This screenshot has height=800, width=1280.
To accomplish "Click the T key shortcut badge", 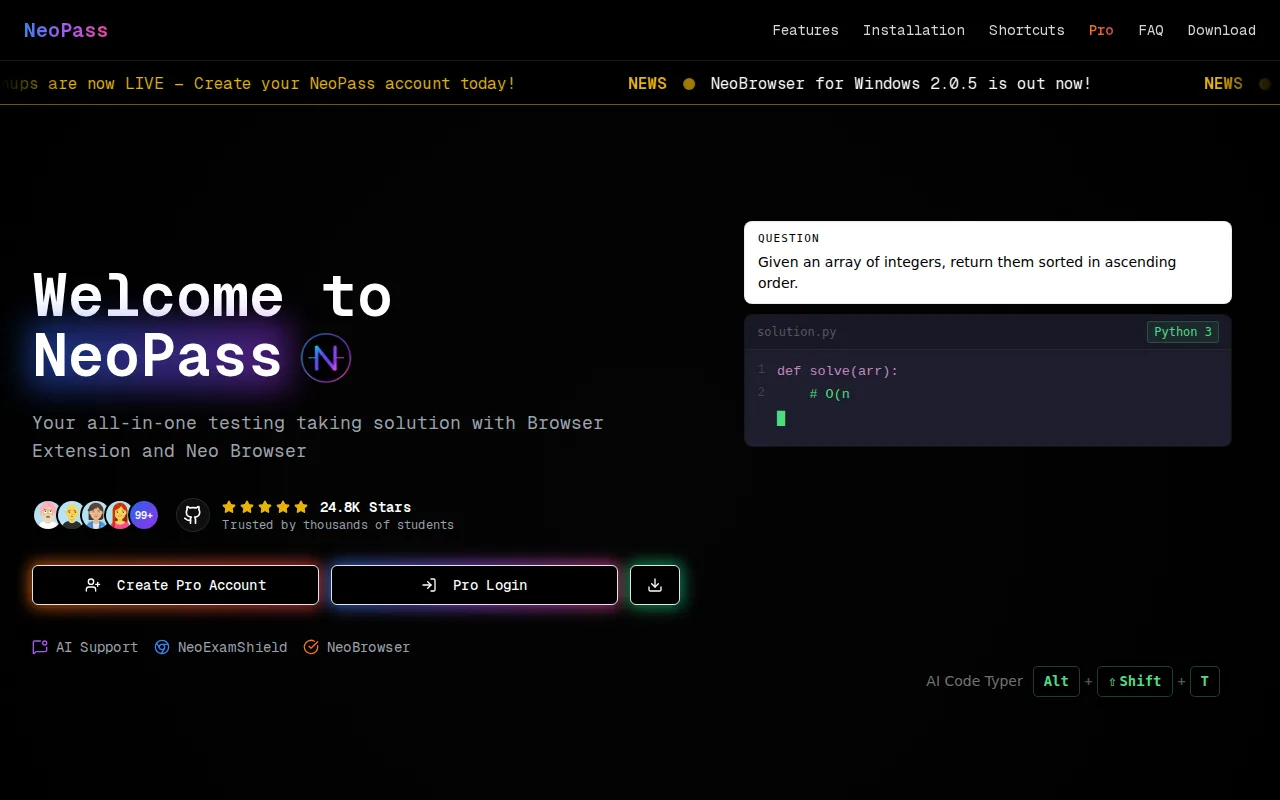I will pyautogui.click(x=1205, y=681).
